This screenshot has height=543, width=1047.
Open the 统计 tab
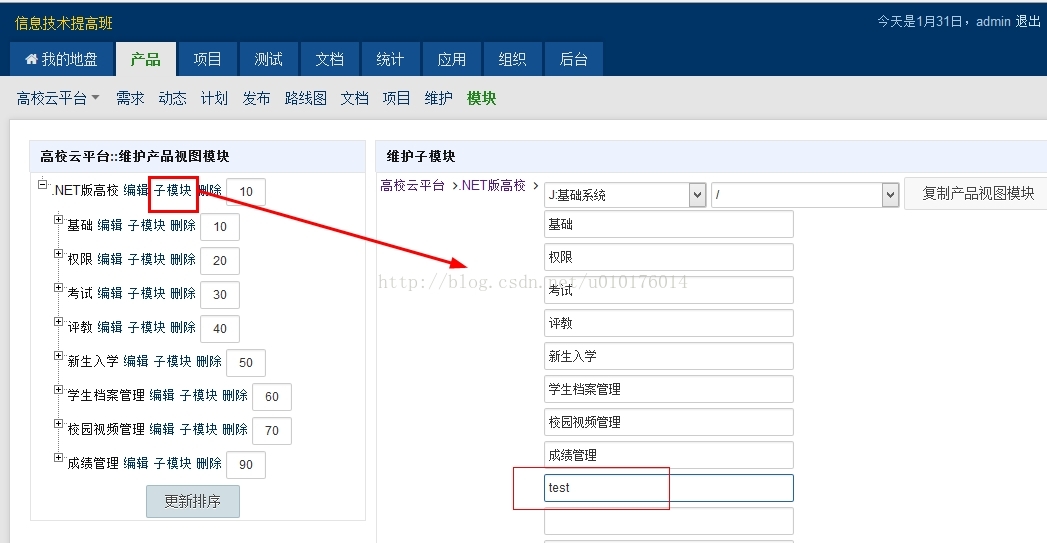[x=390, y=59]
